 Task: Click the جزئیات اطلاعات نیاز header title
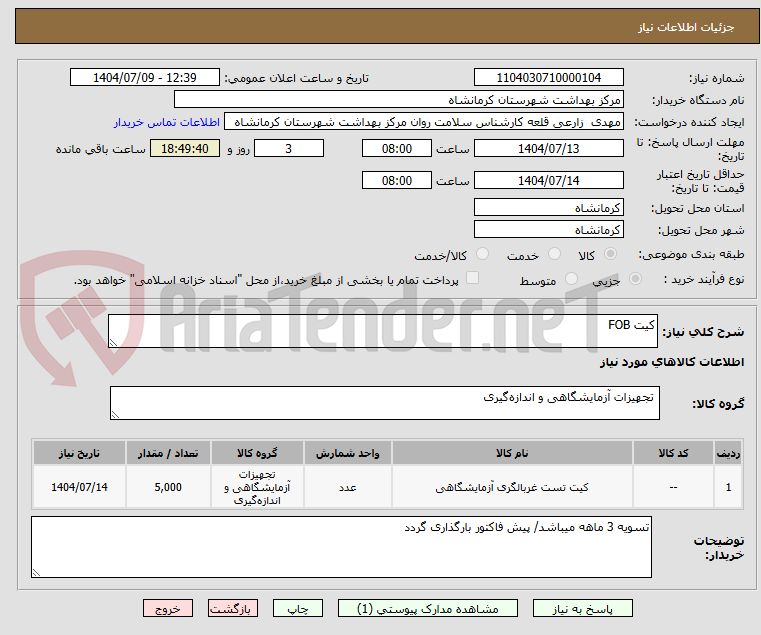click(x=686, y=27)
